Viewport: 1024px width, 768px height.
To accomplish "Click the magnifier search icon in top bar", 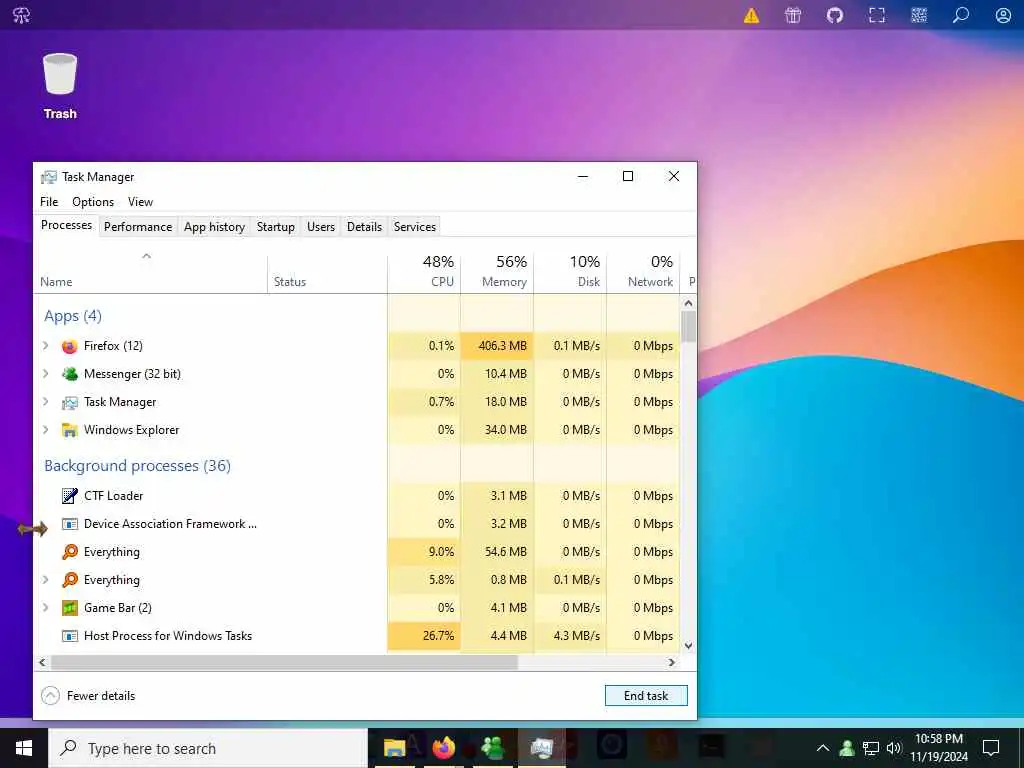I will point(961,15).
